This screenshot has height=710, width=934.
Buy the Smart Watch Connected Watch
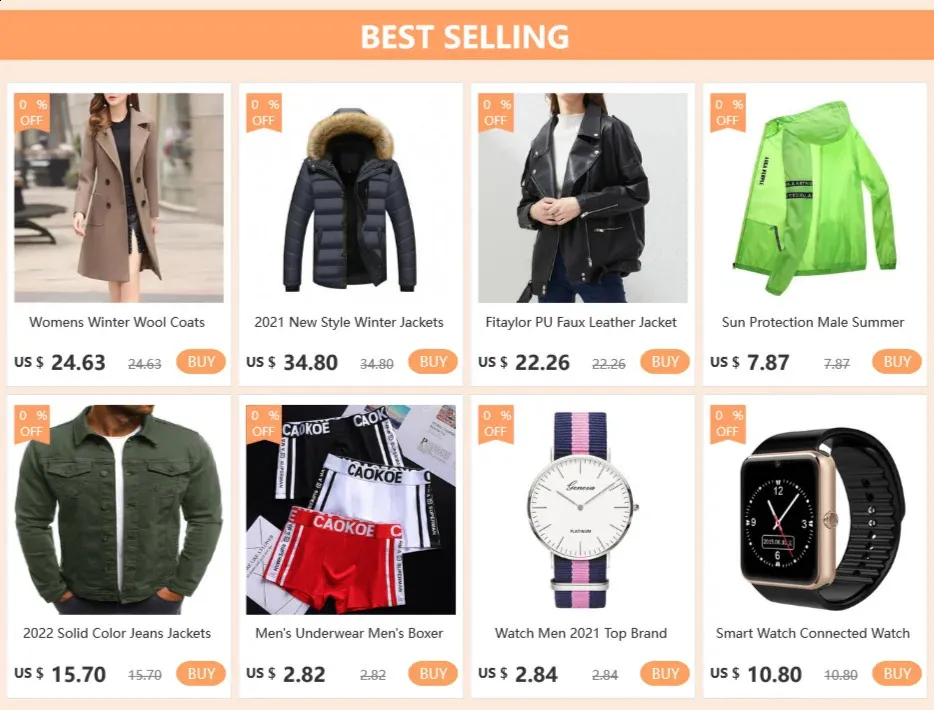pyautogui.click(x=897, y=674)
